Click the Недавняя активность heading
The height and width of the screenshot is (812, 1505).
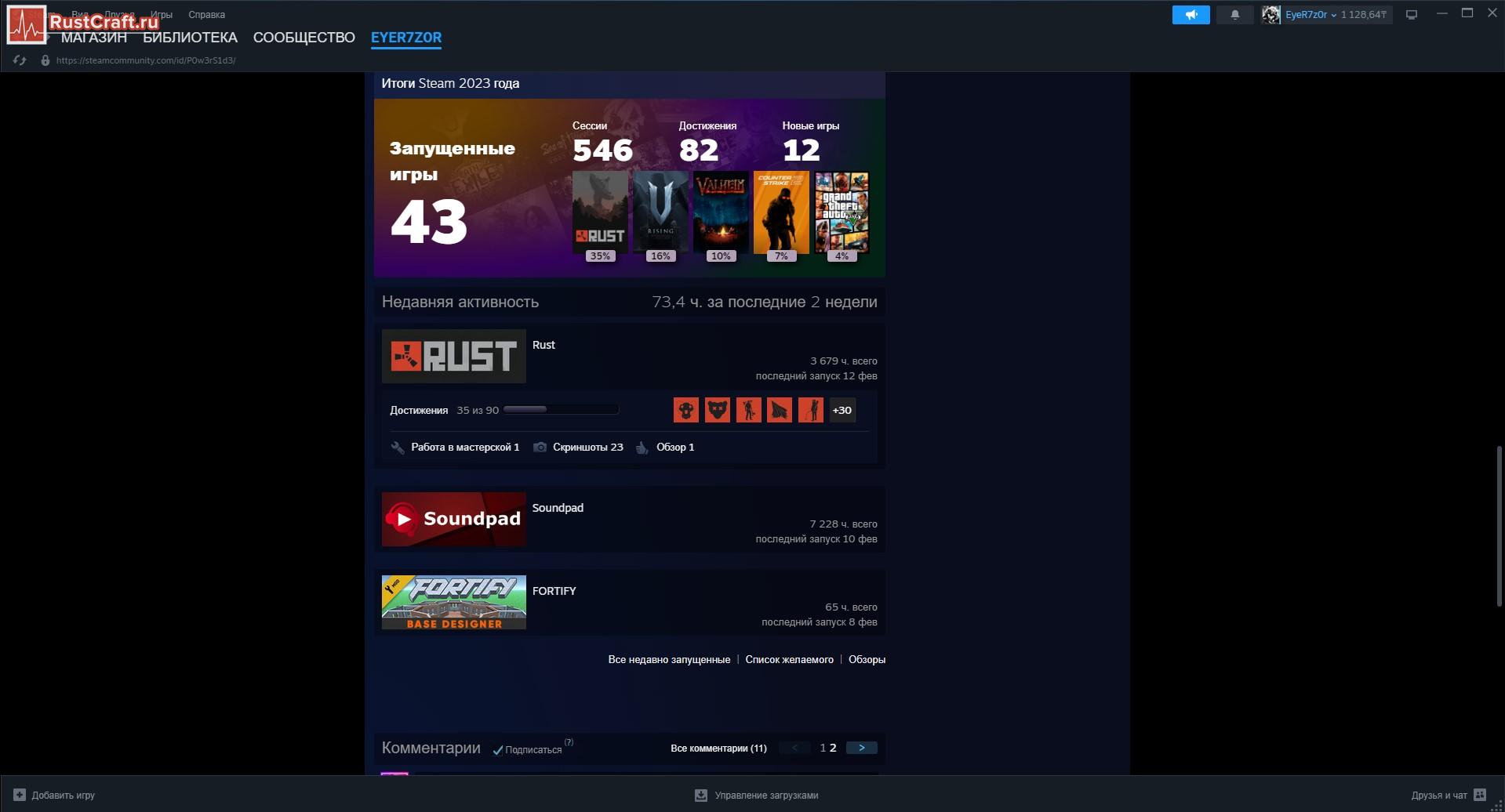(x=460, y=302)
